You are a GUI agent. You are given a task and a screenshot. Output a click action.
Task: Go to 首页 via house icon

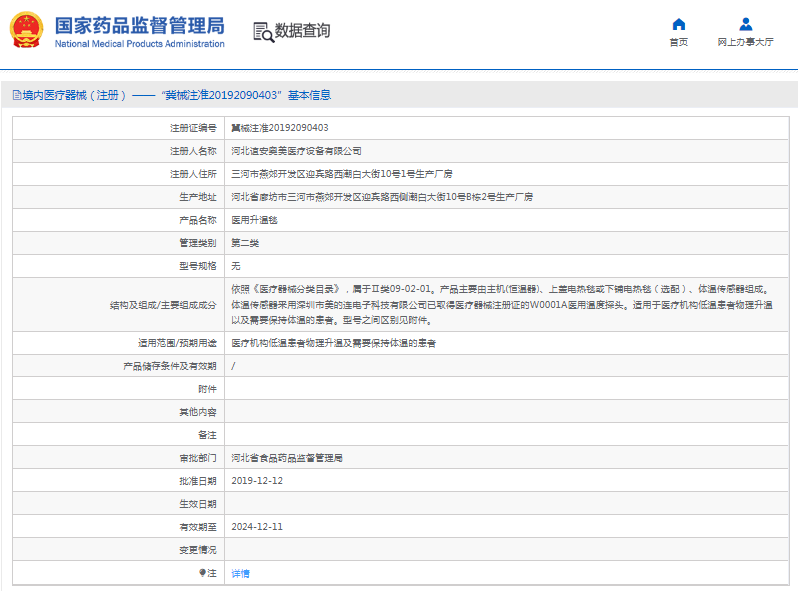tap(678, 24)
